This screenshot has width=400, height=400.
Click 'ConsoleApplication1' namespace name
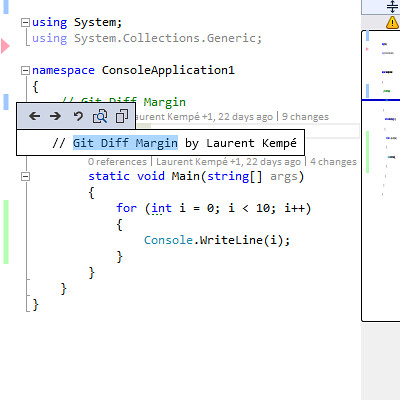pos(168,70)
